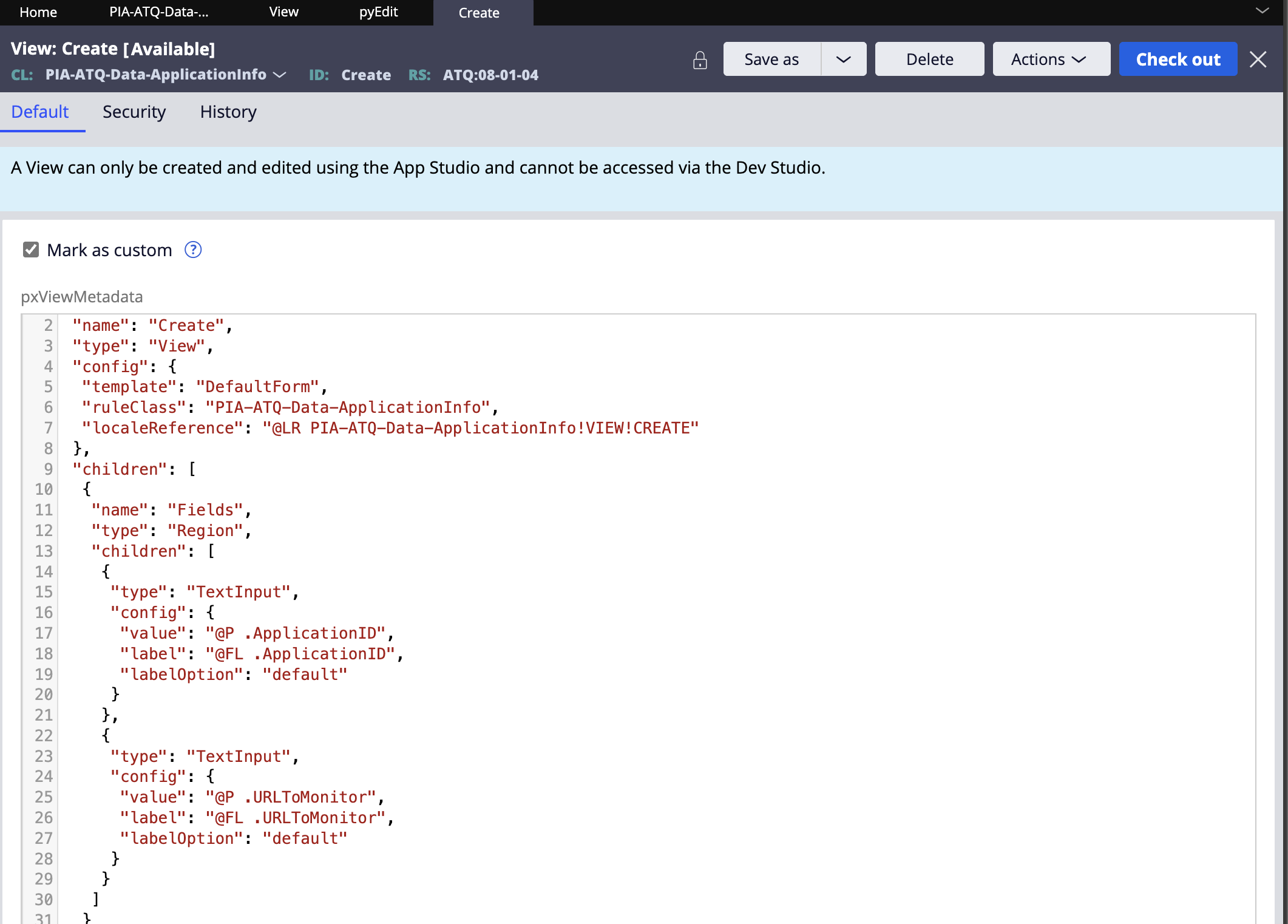
Task: Click the pxViewMetadata field label
Action: [x=82, y=297]
